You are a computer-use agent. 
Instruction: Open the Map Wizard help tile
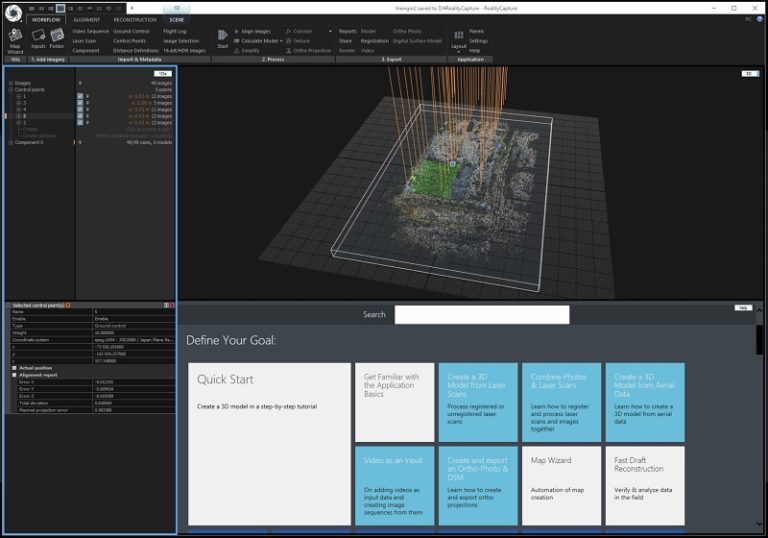click(560, 485)
